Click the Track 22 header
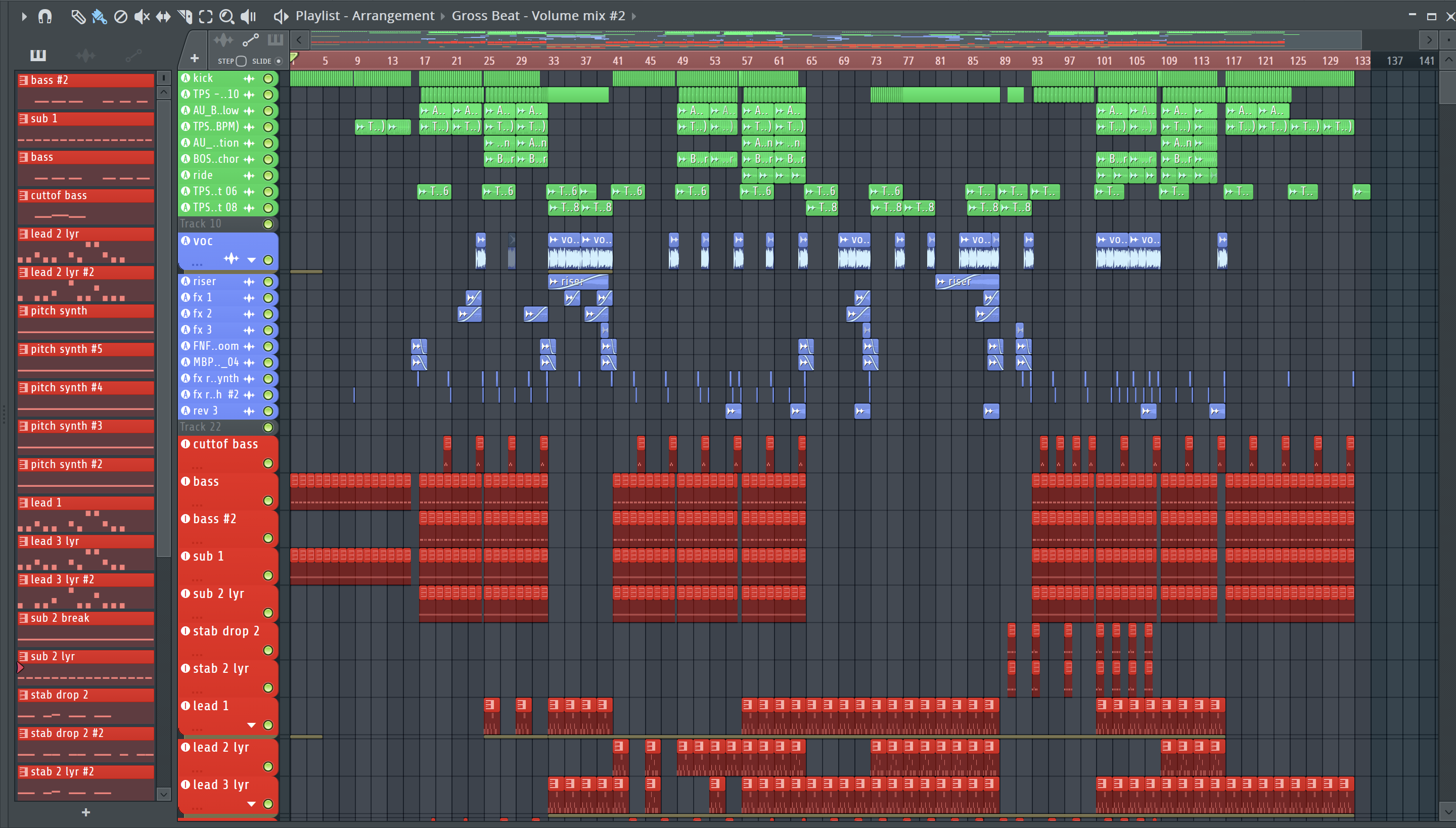The image size is (1456, 828). 227,427
